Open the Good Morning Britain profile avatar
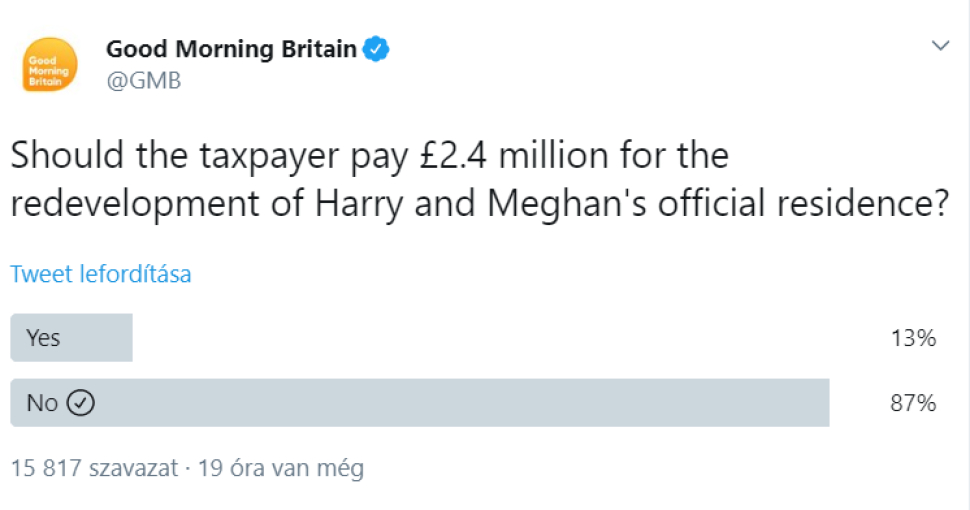970x510 pixels. (50, 65)
